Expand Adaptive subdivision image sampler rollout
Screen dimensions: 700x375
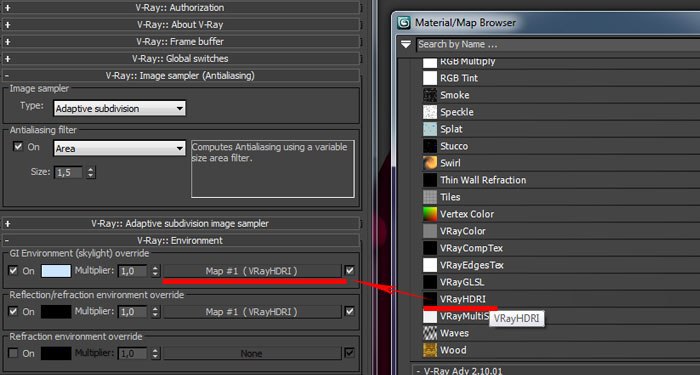[181, 223]
